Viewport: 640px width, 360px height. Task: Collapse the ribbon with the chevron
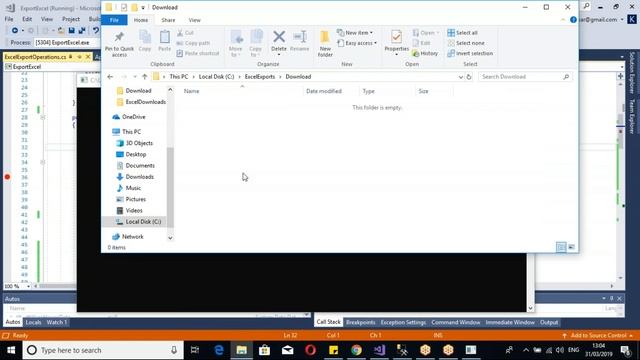(x=563, y=20)
